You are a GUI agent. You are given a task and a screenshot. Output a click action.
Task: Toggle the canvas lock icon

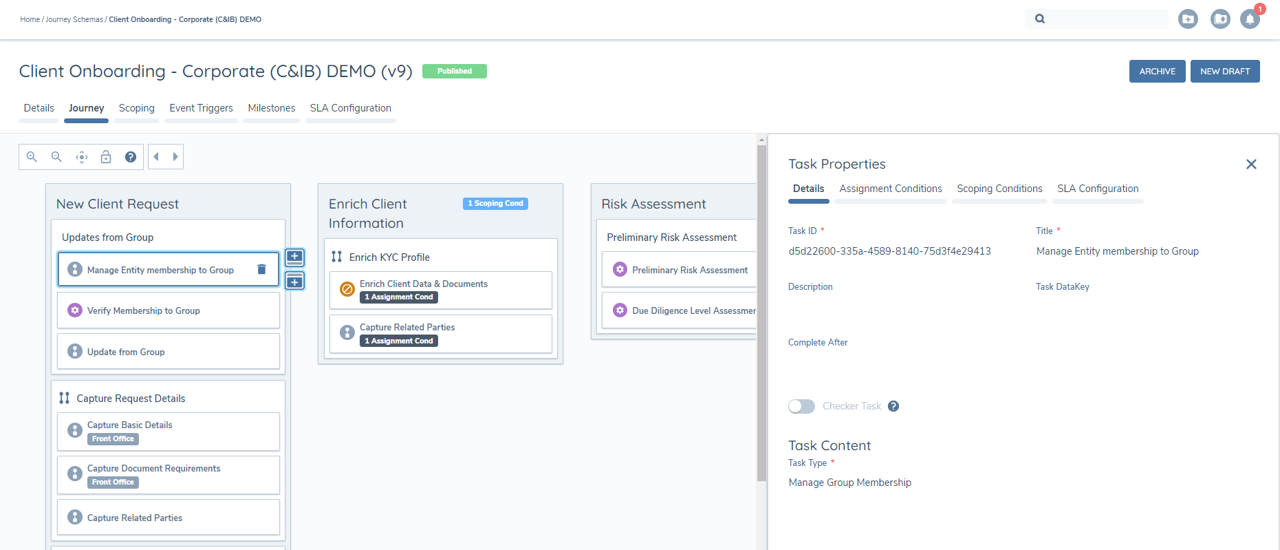pyautogui.click(x=106, y=157)
